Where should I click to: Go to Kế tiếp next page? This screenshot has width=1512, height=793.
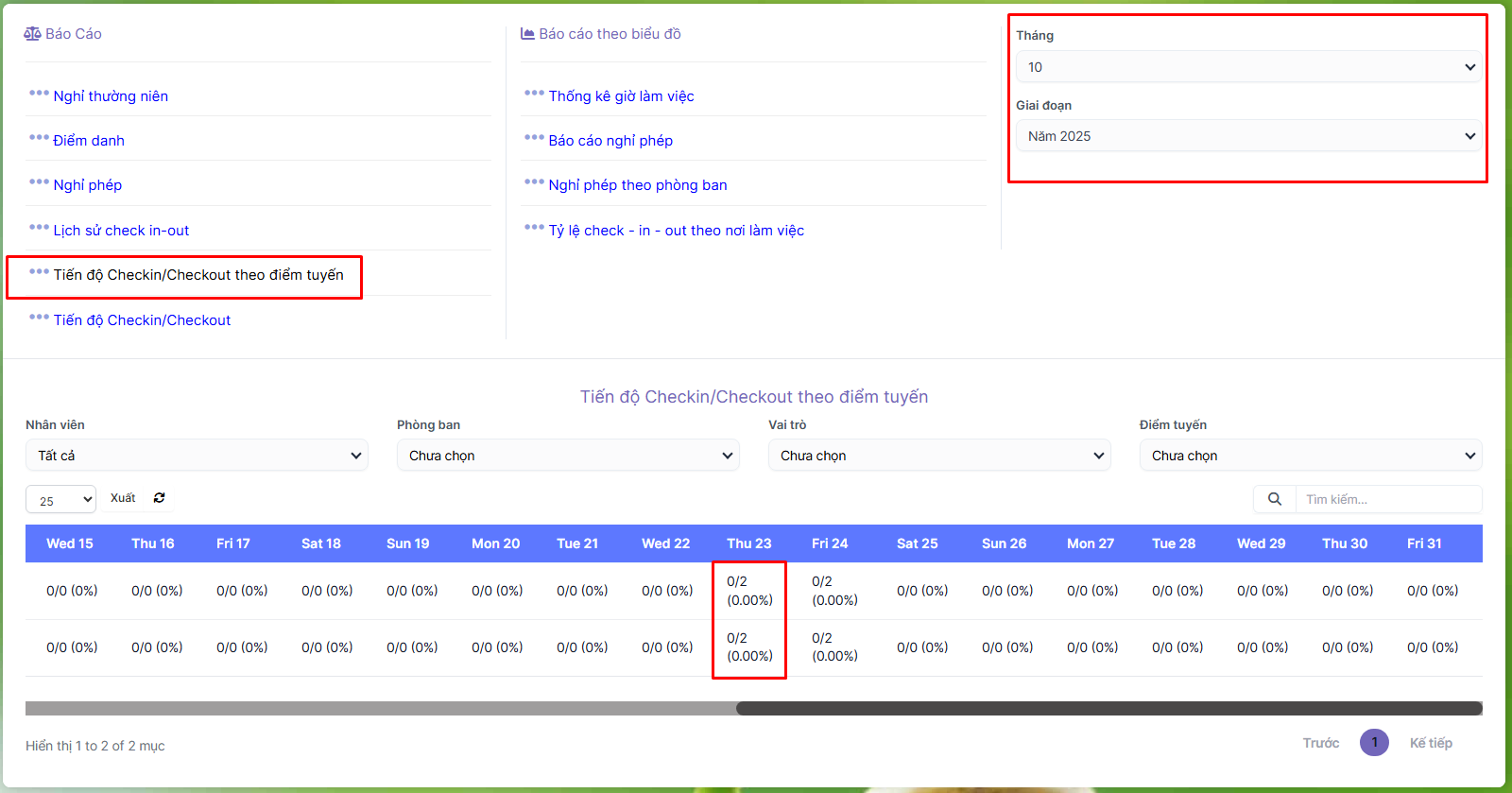tap(1430, 743)
